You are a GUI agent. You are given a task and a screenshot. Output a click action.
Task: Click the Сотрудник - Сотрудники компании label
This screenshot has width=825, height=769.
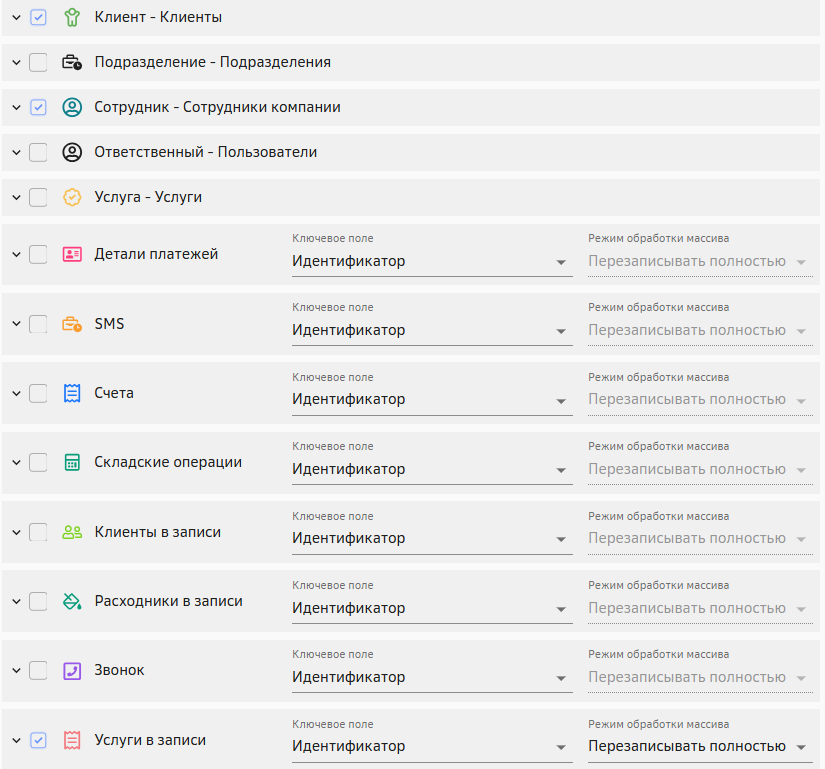[x=217, y=107]
